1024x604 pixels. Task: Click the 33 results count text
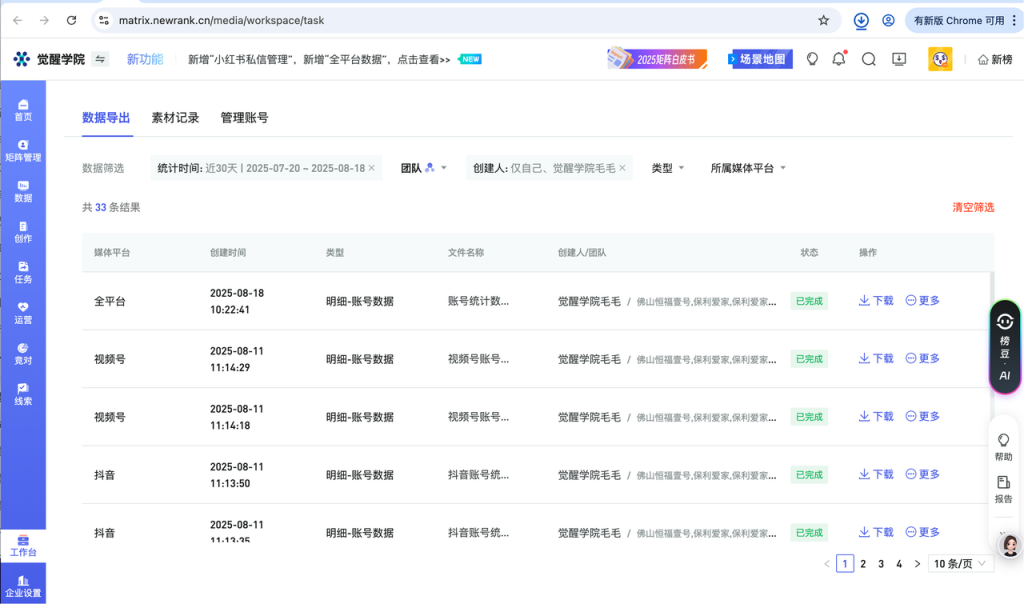point(111,207)
